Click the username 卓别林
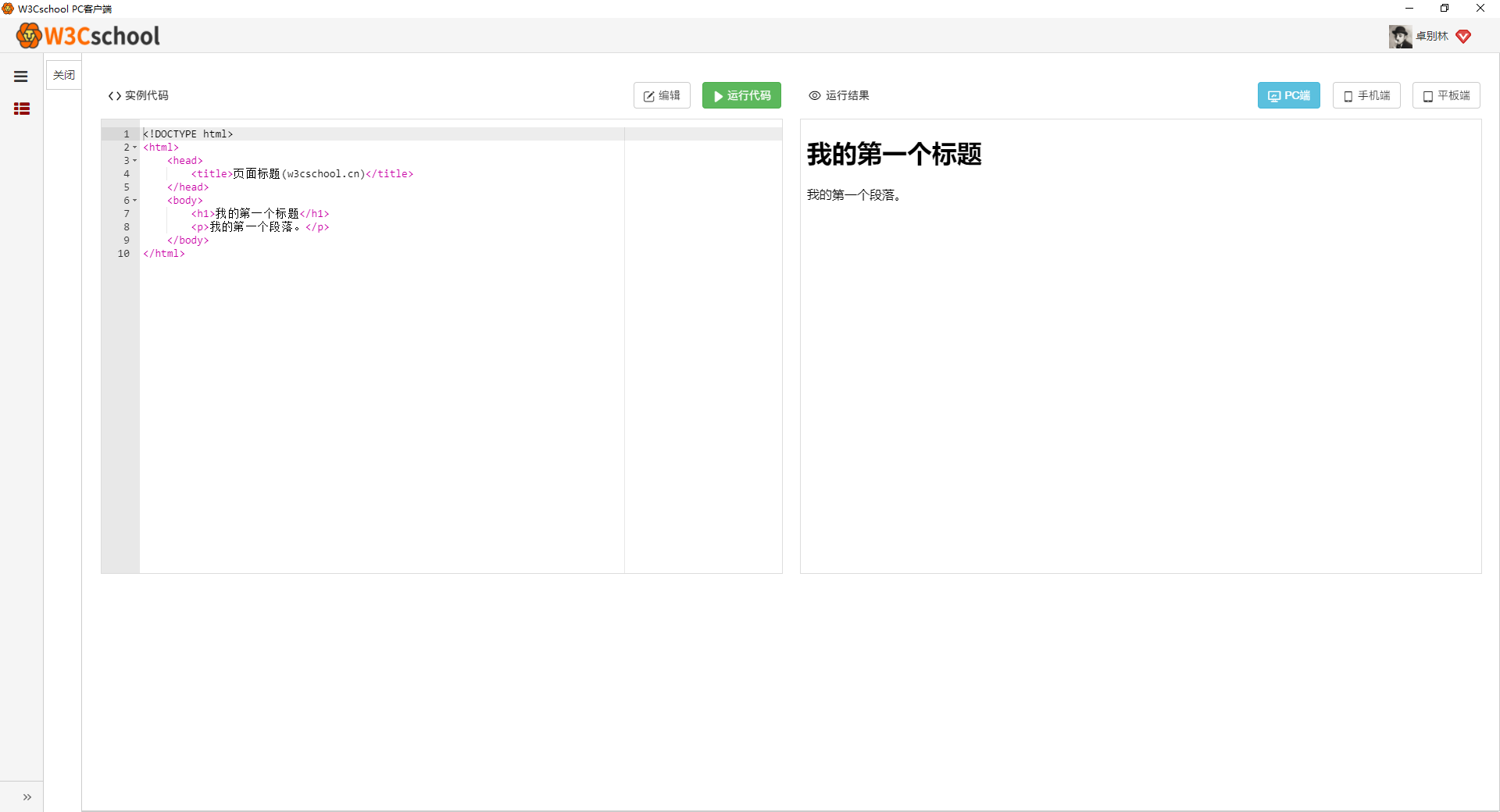The image size is (1500, 812). [x=1431, y=36]
